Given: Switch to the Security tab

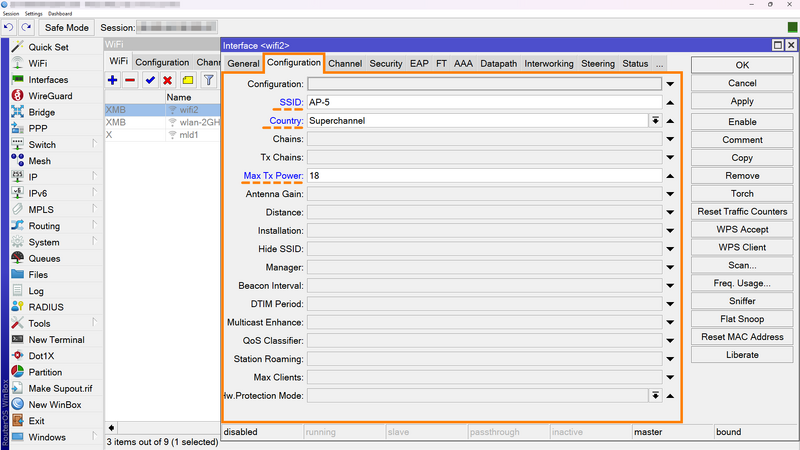Looking at the screenshot, I should [386, 64].
